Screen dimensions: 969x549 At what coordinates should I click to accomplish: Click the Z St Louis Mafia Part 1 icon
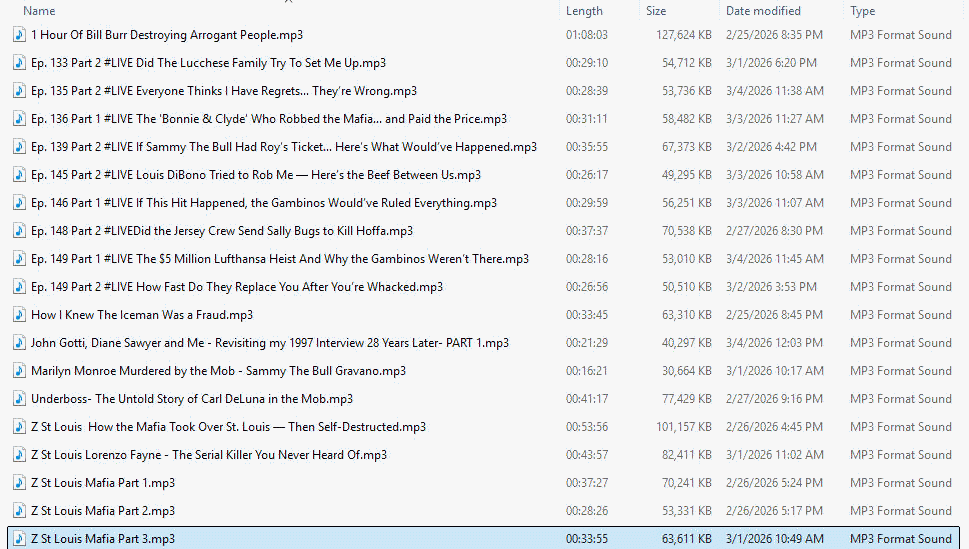tap(19, 483)
